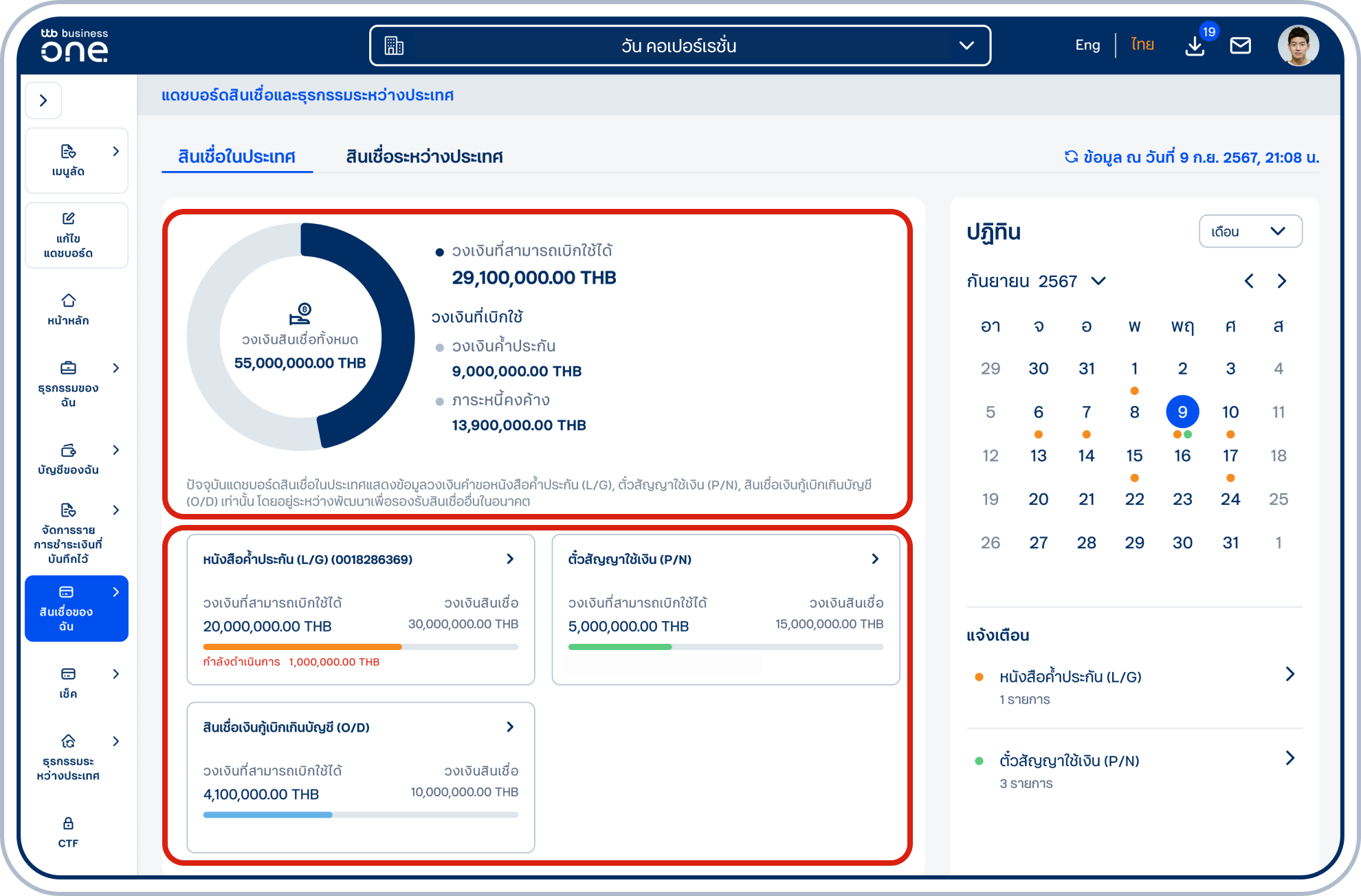Viewport: 1361px width, 896px height.
Task: Switch language to ไทย
Action: 1142,45
